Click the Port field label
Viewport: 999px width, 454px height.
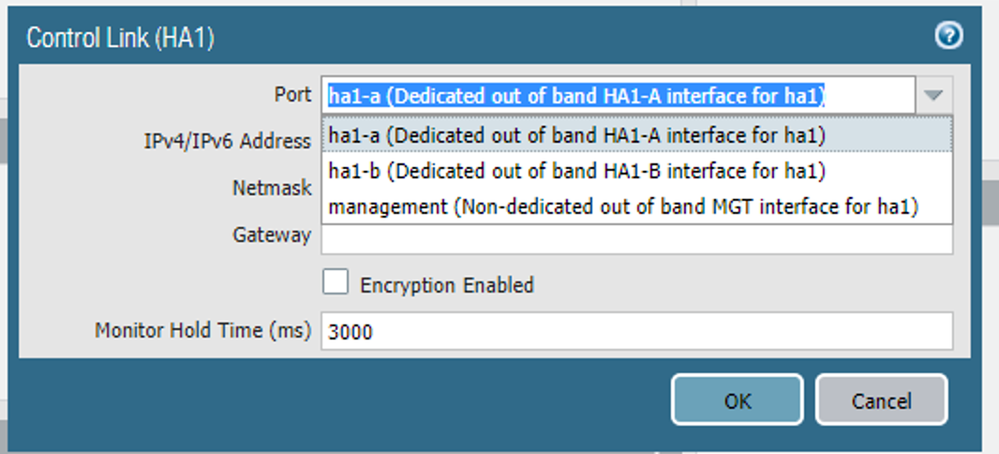point(292,94)
